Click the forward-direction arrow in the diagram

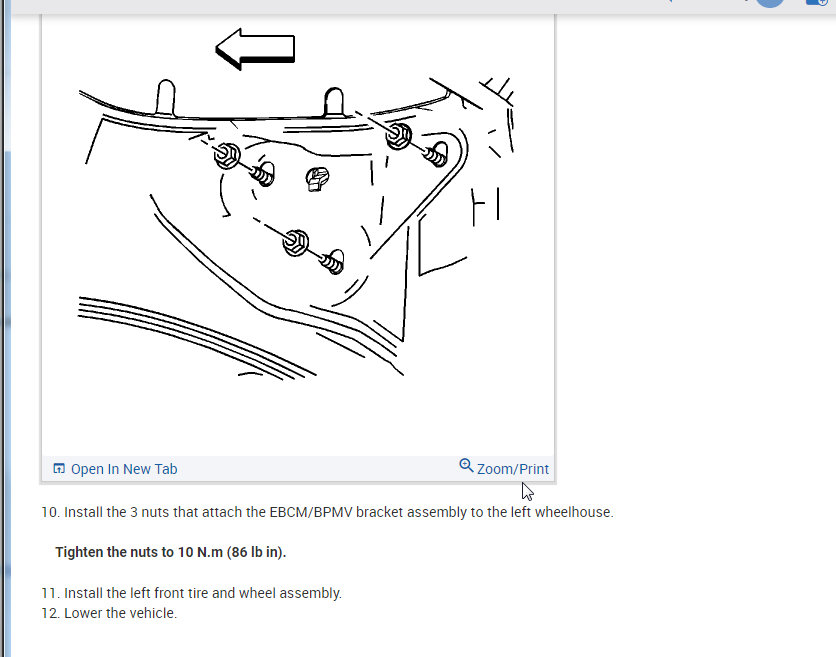point(255,49)
